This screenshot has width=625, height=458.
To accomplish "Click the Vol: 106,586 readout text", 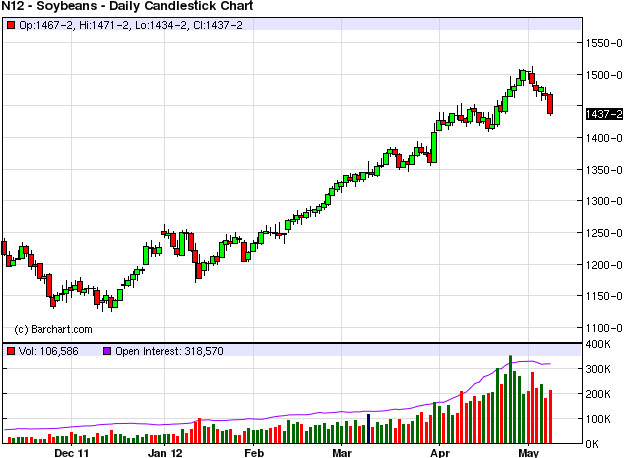I will tap(52, 351).
